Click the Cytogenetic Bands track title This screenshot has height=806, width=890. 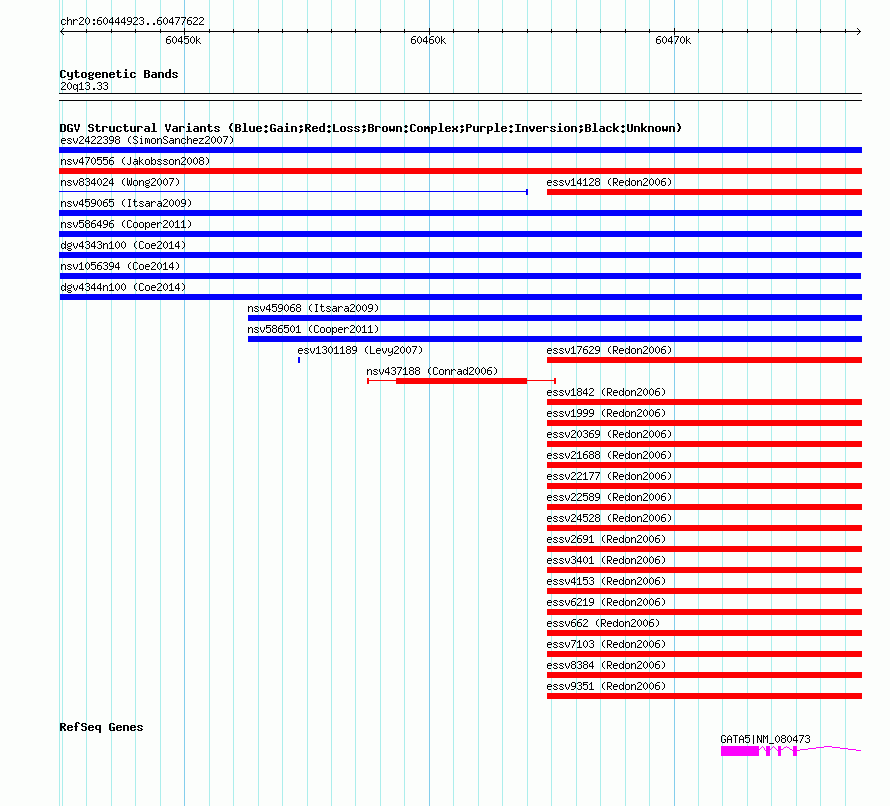[x=119, y=74]
